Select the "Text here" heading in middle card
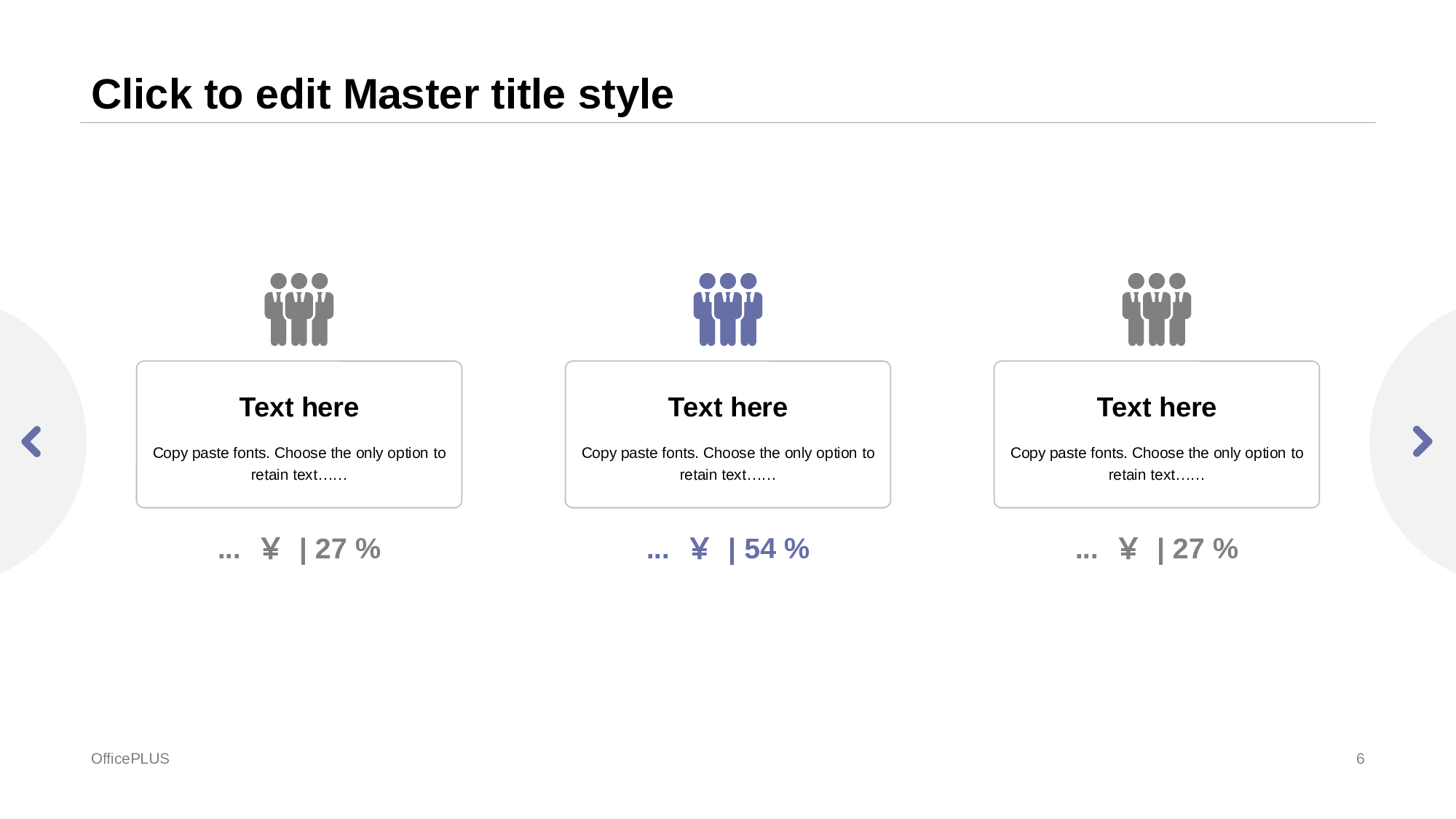1456x819 pixels. (727, 407)
